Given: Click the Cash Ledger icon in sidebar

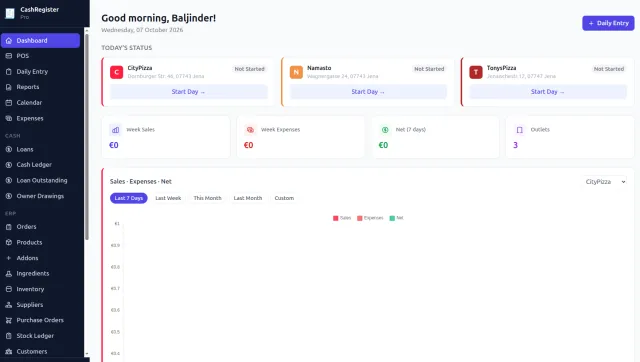Looking at the screenshot, I should coord(9,165).
